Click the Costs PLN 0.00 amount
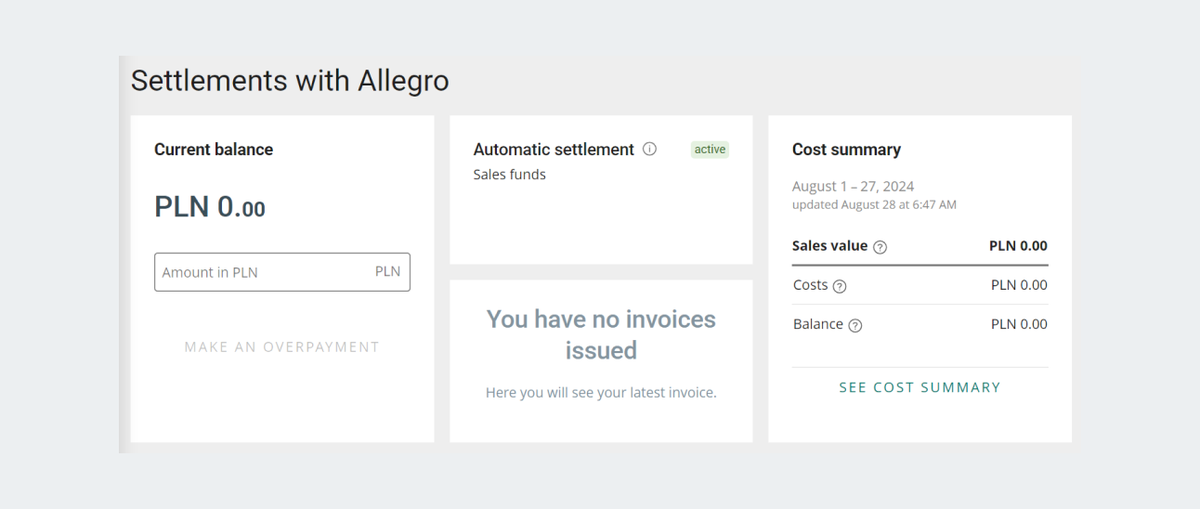The image size is (1200, 509). pos(1019,285)
